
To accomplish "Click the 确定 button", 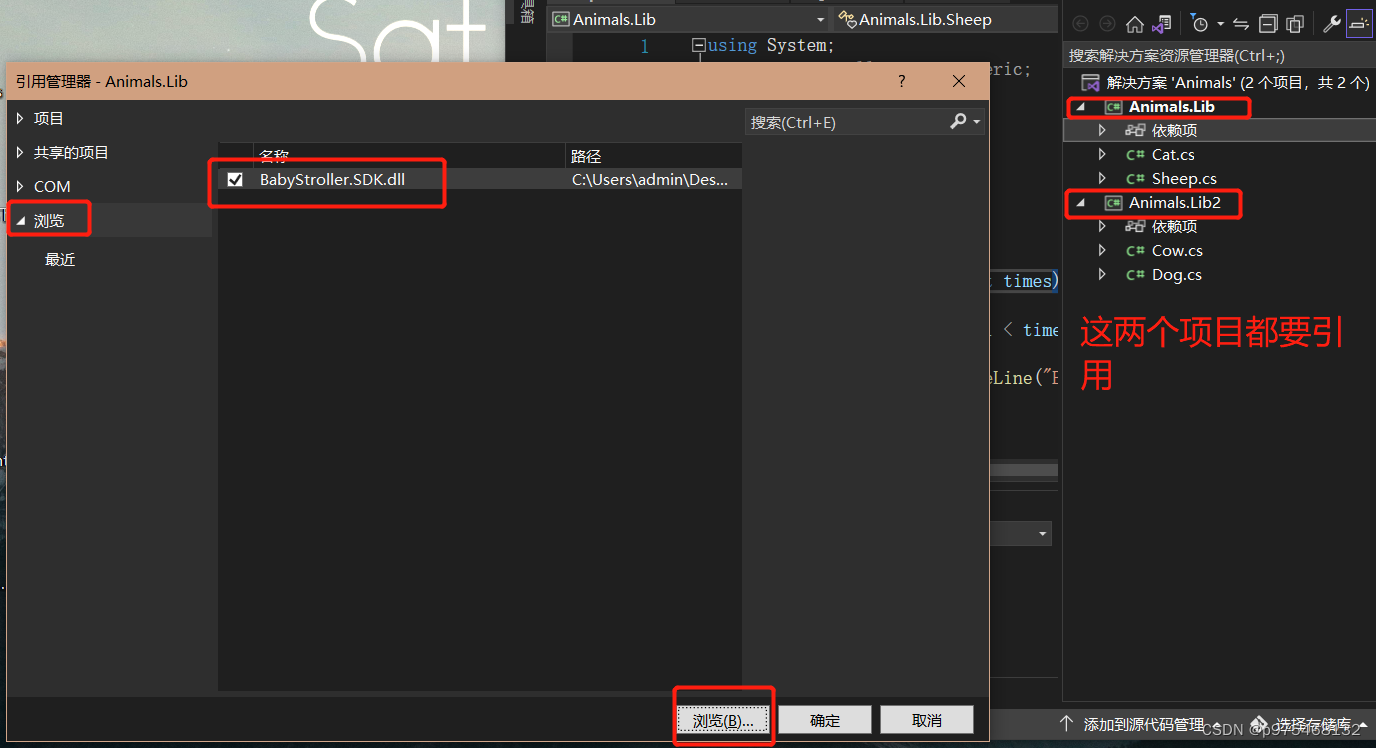I will click(x=825, y=720).
